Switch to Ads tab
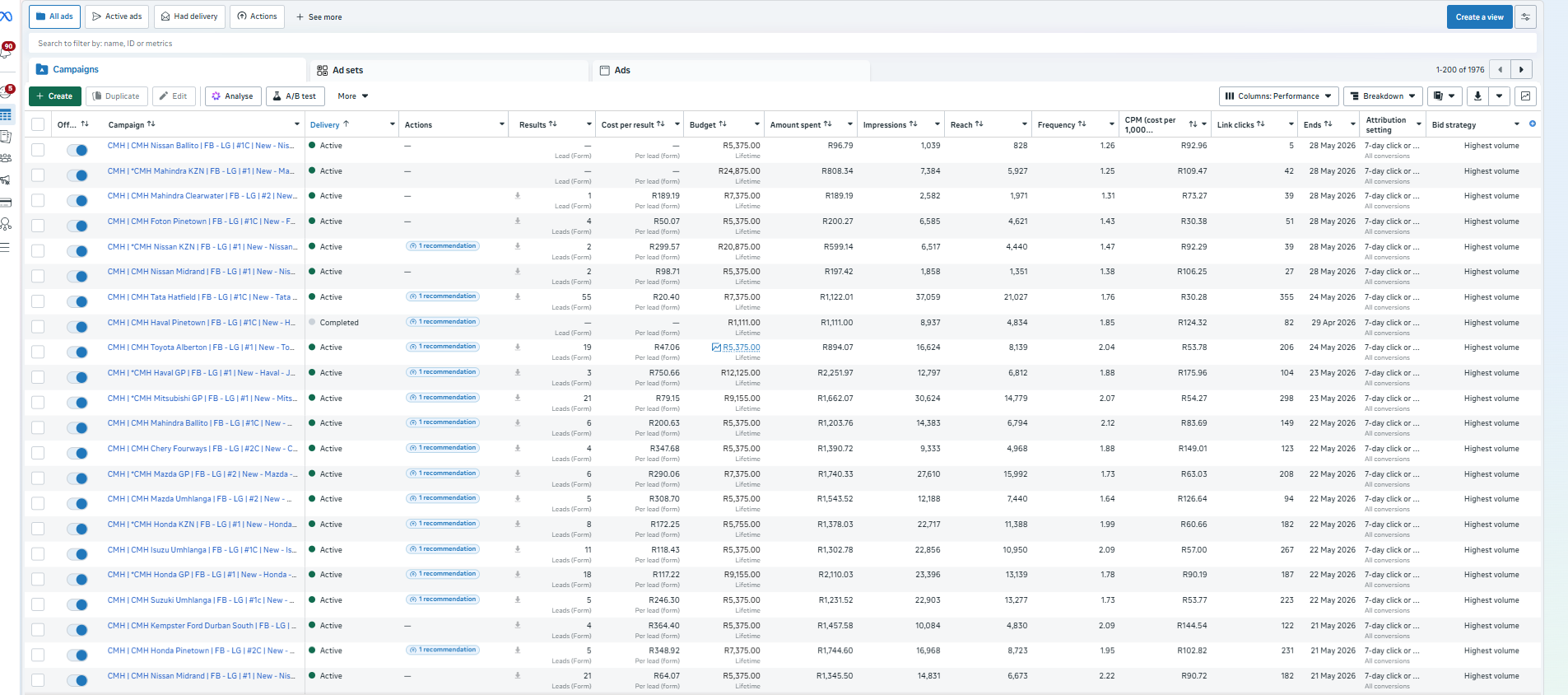Screen dimensions: 1568x695 [x=731, y=70]
